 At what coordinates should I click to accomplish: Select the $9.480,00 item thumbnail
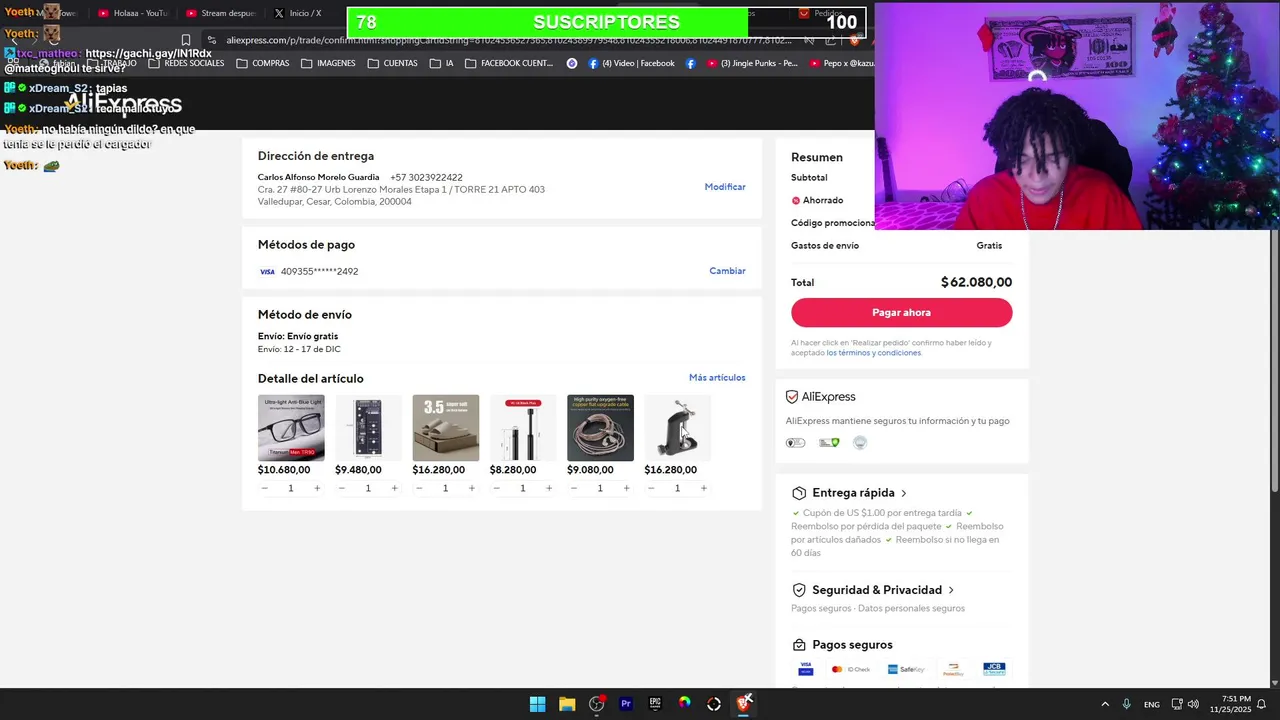[x=368, y=428]
